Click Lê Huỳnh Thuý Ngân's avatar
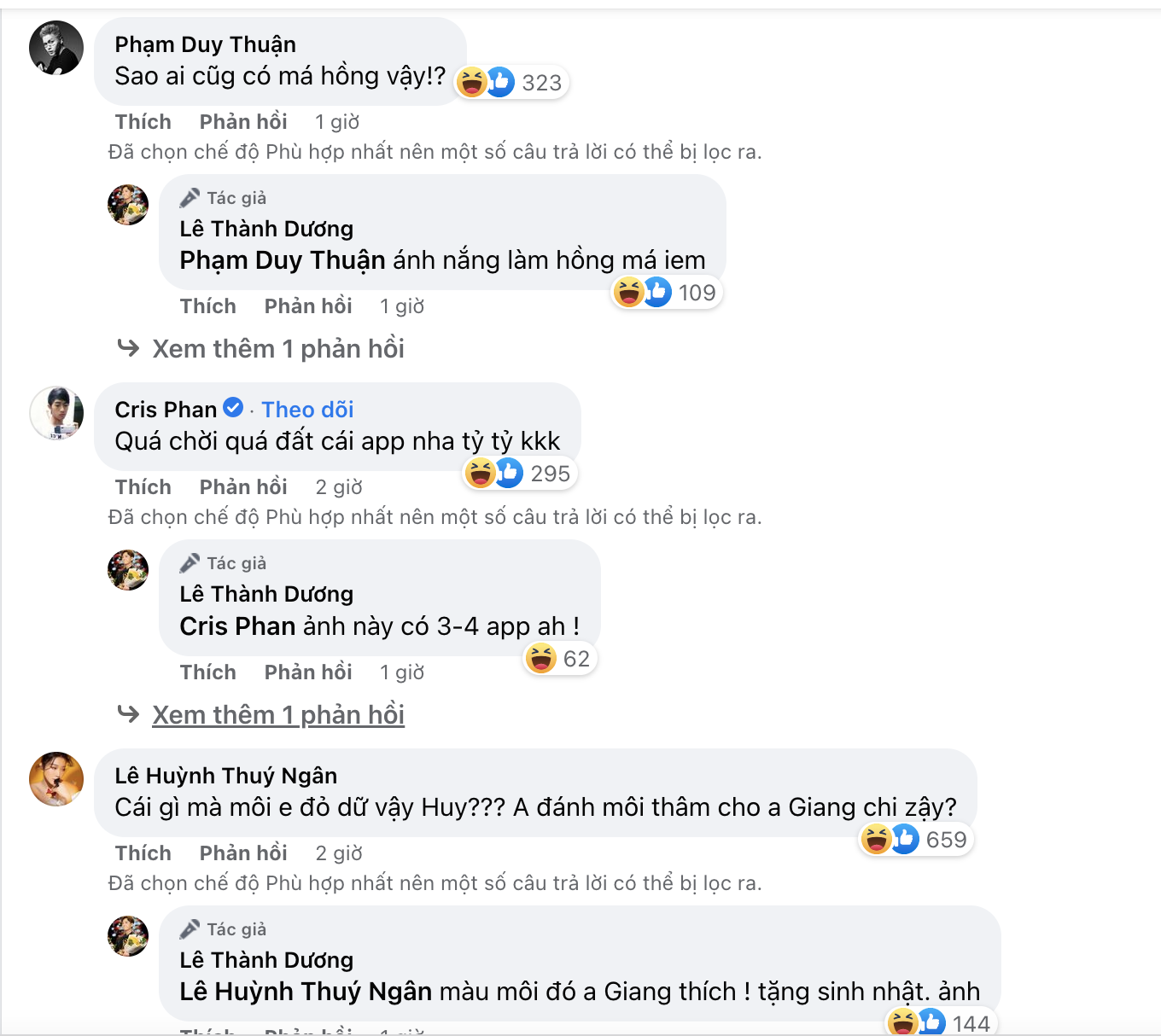Viewport: 1161px width, 1036px height. point(56,778)
